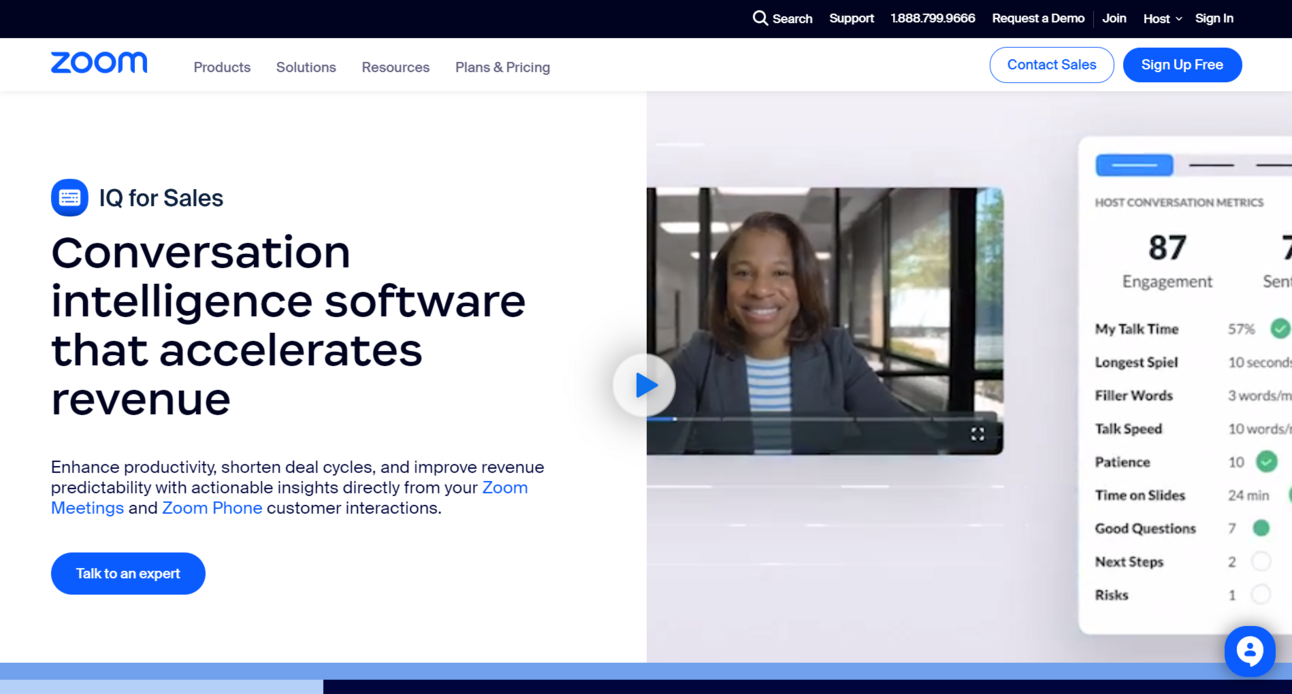1292x694 pixels.
Task: Select the second tab in metrics panel
Action: pyautogui.click(x=1212, y=164)
